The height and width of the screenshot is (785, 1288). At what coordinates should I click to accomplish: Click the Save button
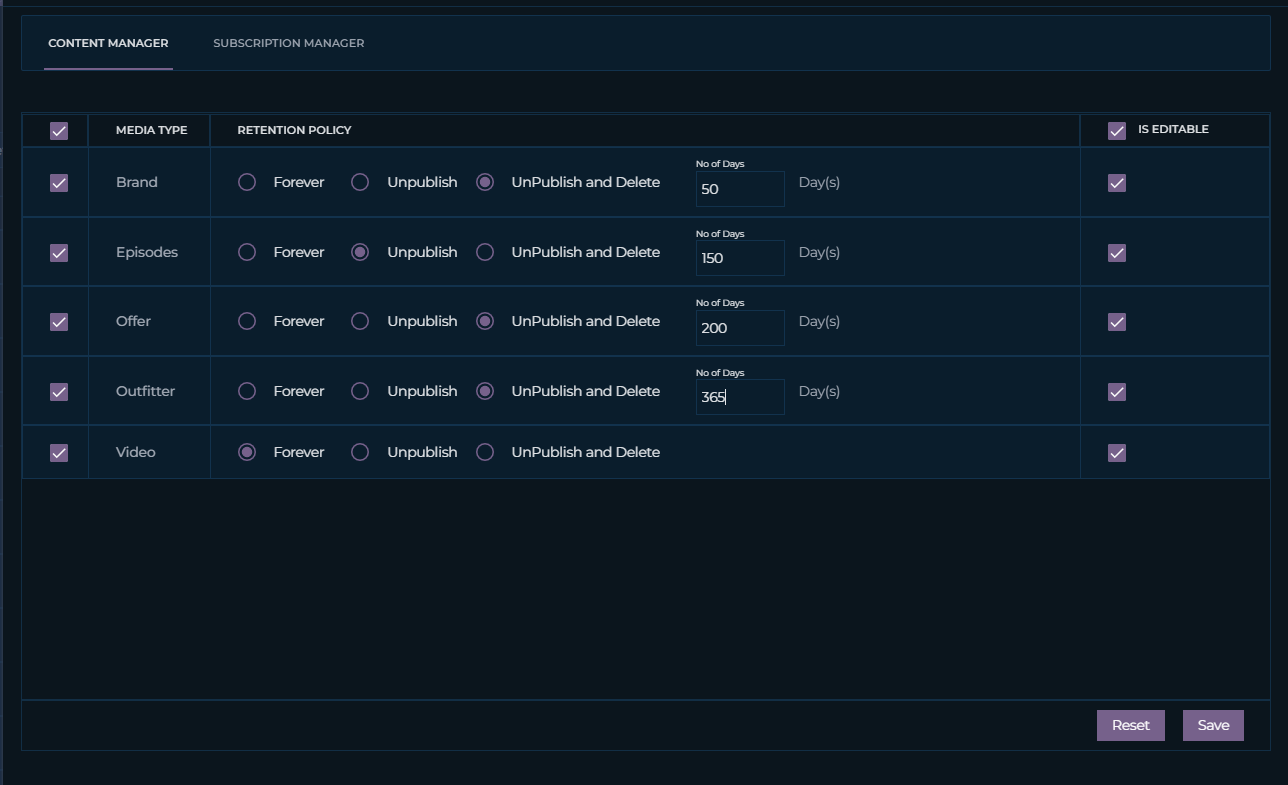click(1213, 725)
